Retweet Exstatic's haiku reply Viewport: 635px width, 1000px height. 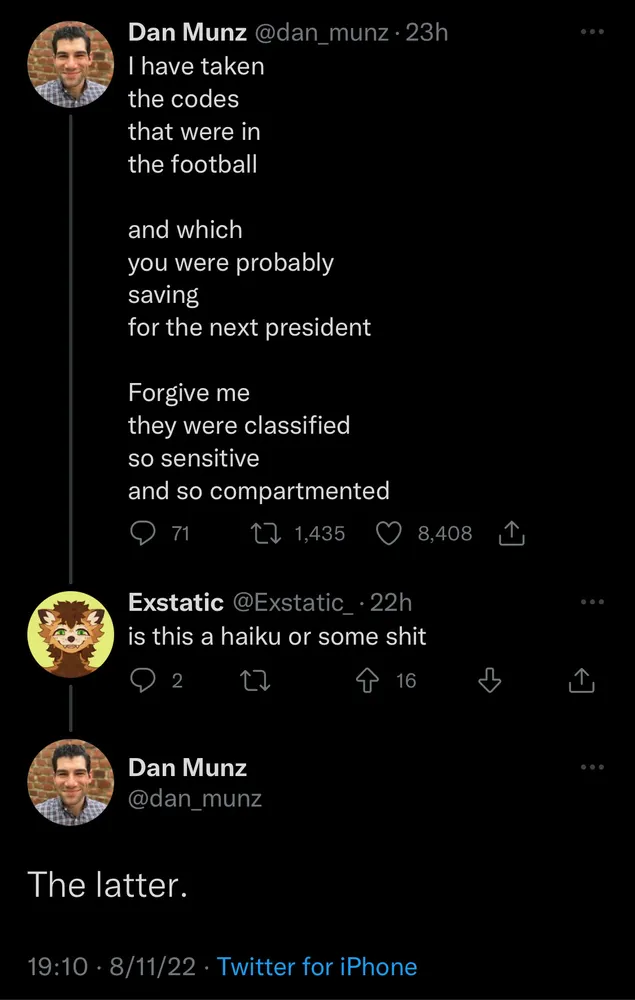256,681
